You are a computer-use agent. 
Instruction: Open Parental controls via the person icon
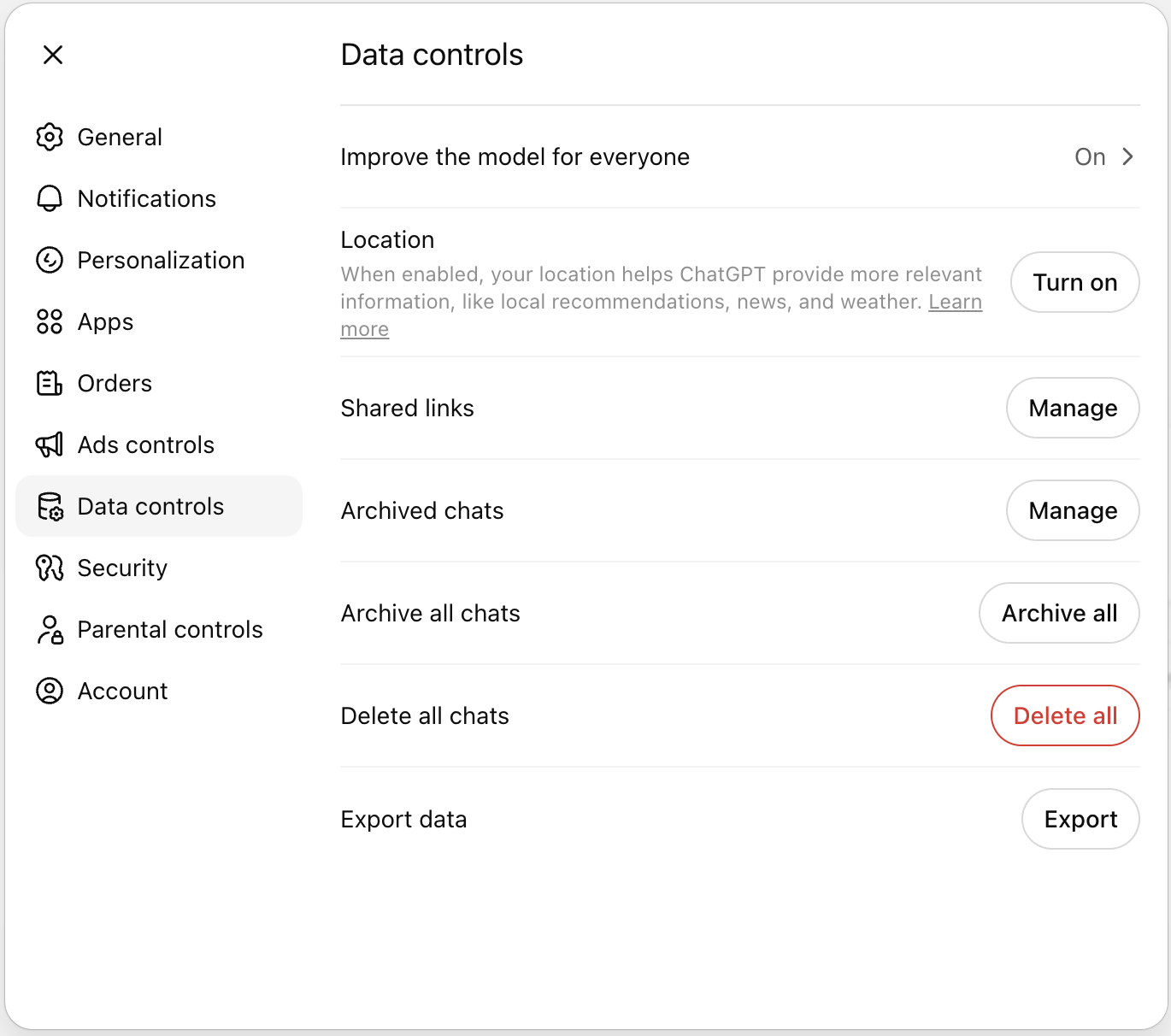coord(50,629)
